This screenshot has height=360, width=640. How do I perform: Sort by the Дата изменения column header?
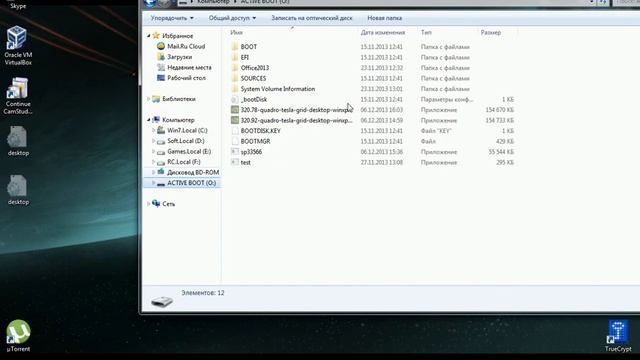[383, 32]
